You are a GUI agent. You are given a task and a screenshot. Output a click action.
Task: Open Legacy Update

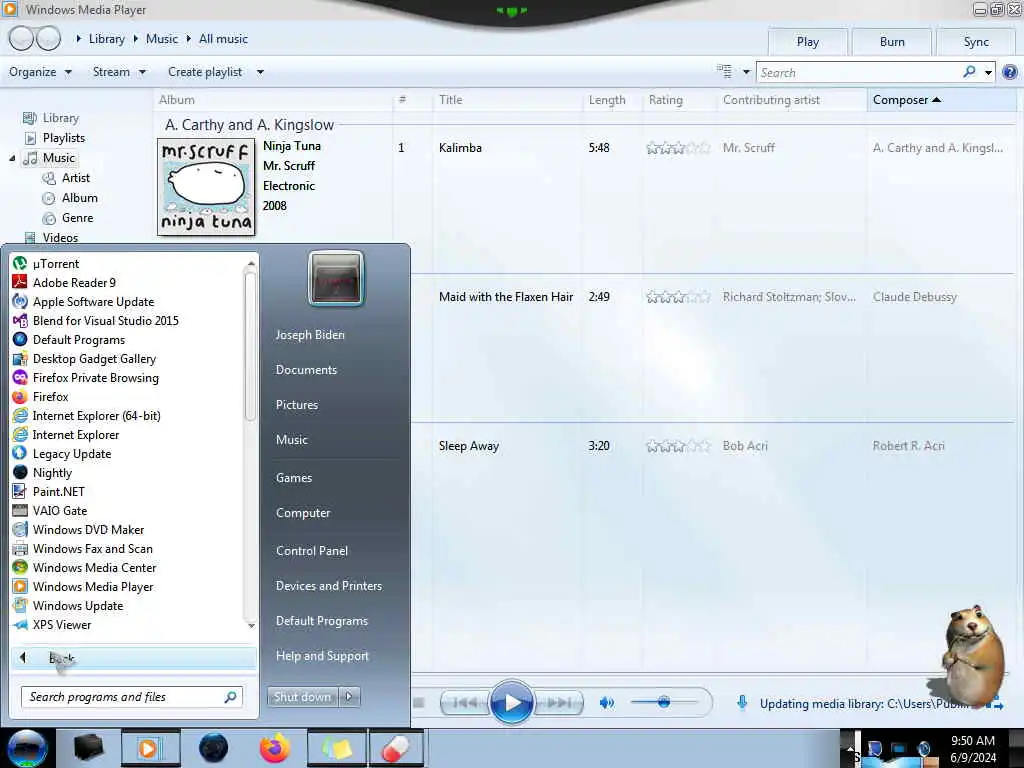[x=62, y=454]
